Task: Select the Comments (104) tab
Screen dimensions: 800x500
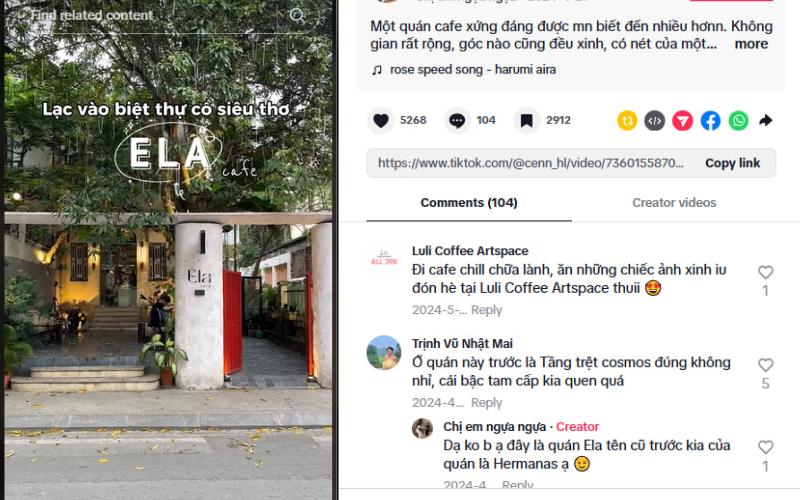Action: click(469, 203)
